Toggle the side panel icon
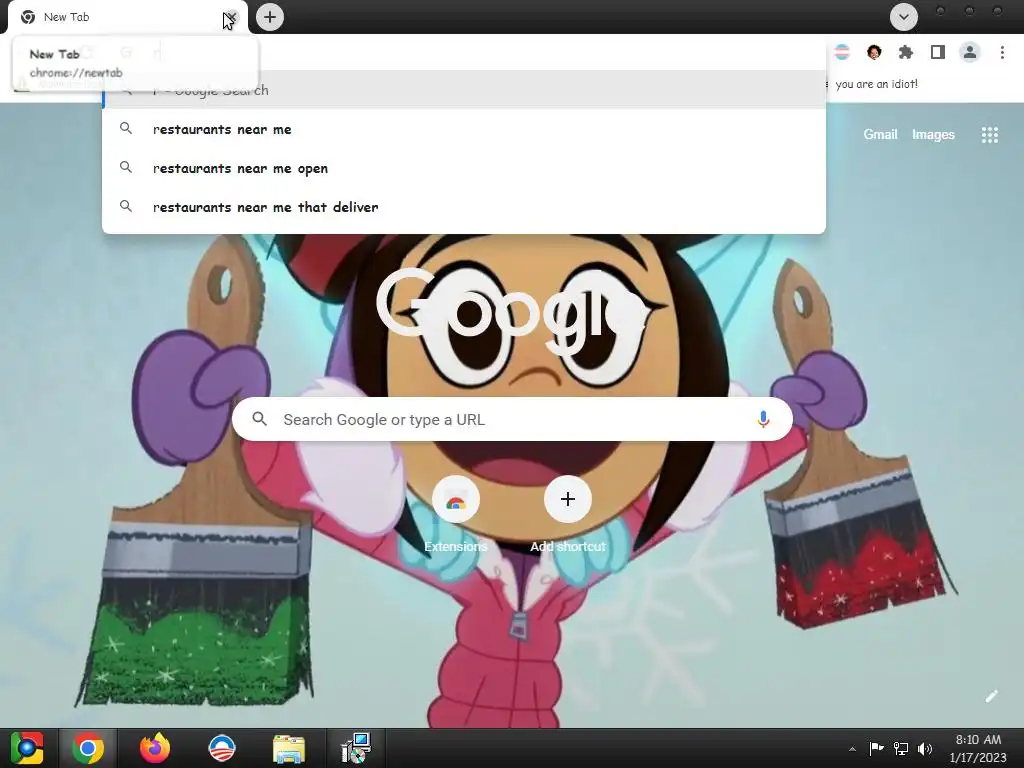1024x768 pixels. (x=938, y=52)
